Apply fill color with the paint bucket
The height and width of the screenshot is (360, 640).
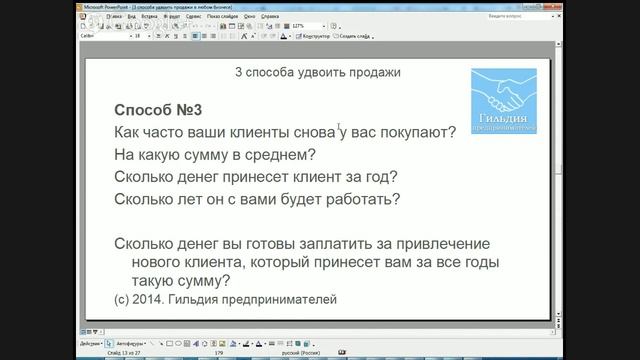click(233, 344)
